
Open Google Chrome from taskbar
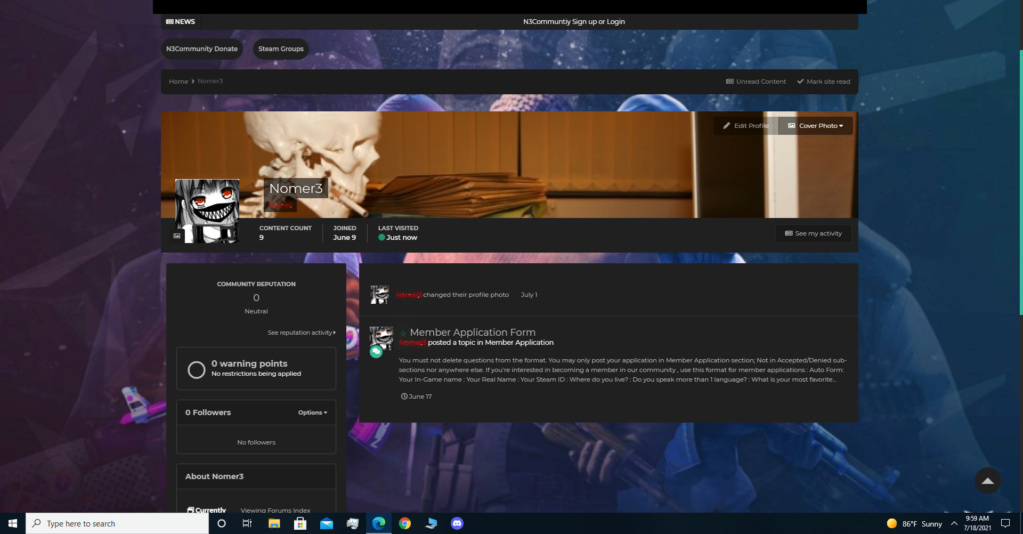tap(405, 523)
